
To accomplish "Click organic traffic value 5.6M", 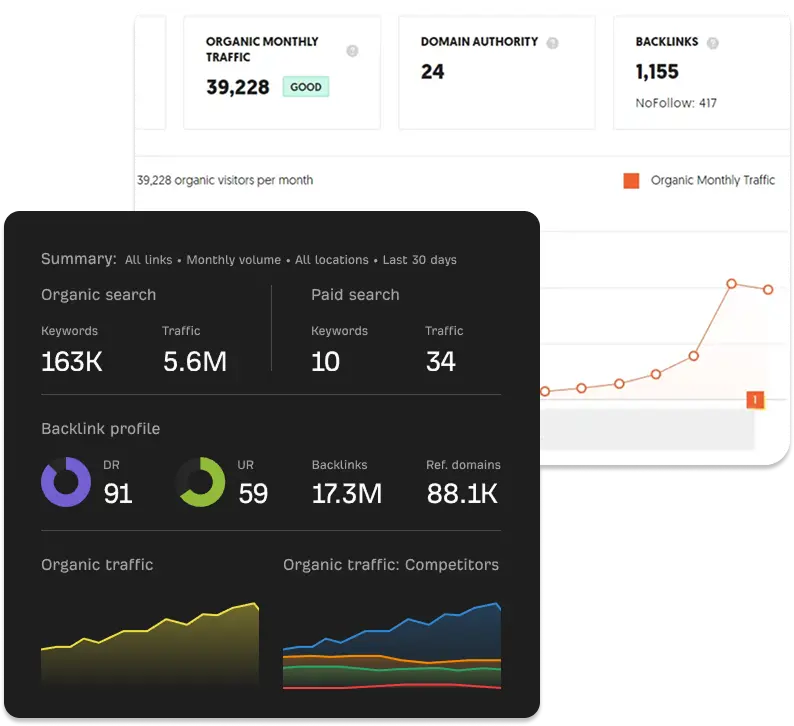I will tap(195, 361).
